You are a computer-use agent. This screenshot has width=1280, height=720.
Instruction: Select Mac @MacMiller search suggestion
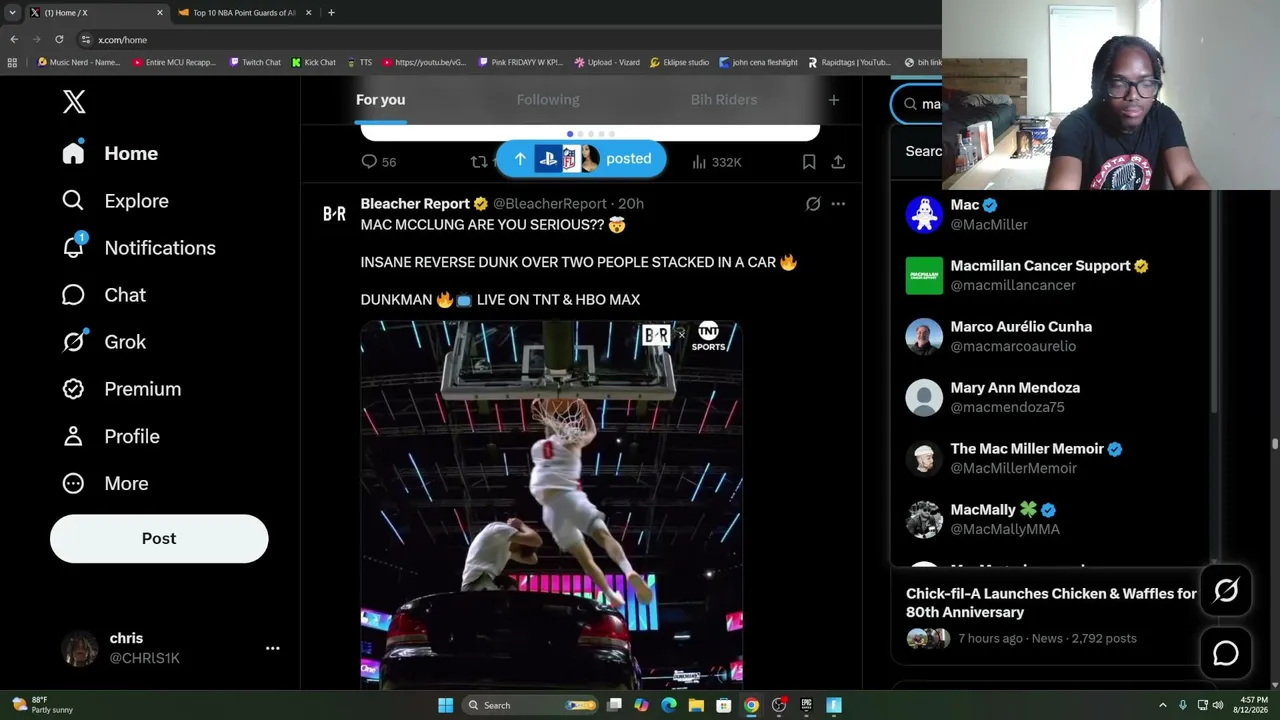coord(1050,215)
